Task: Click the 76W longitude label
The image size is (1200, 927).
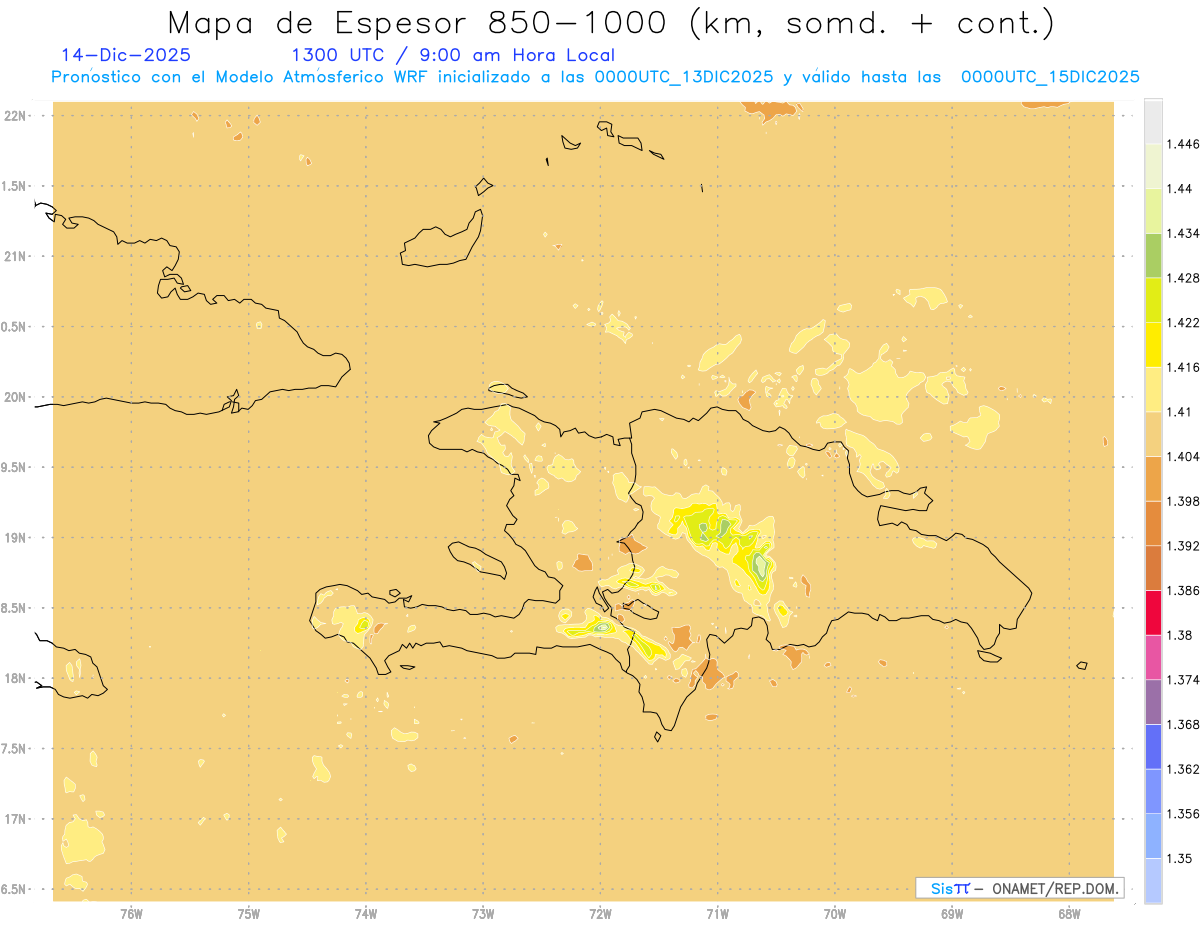Action: pos(131,912)
